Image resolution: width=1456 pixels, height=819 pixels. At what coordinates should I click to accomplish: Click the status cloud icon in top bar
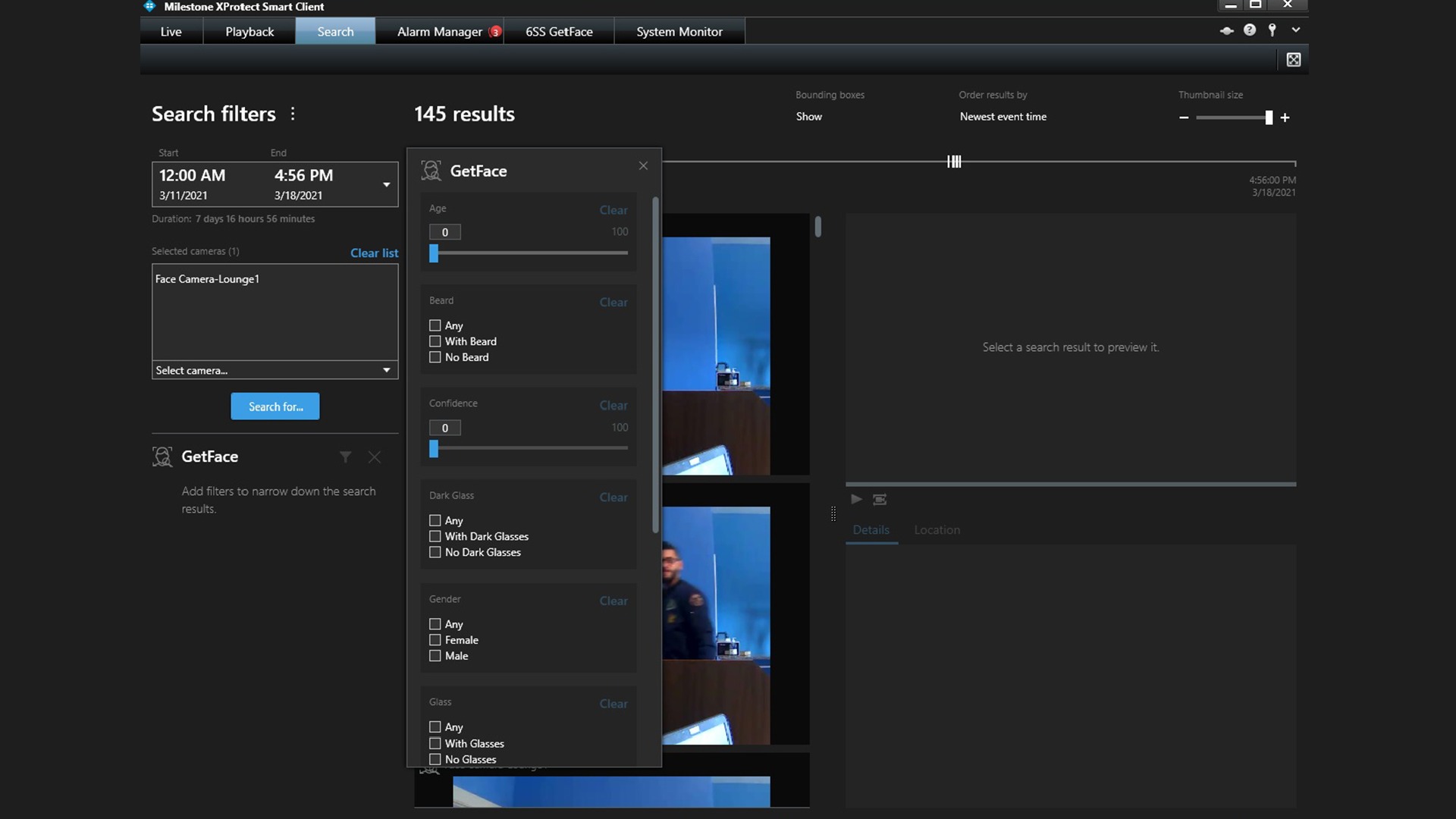pyautogui.click(x=1226, y=30)
